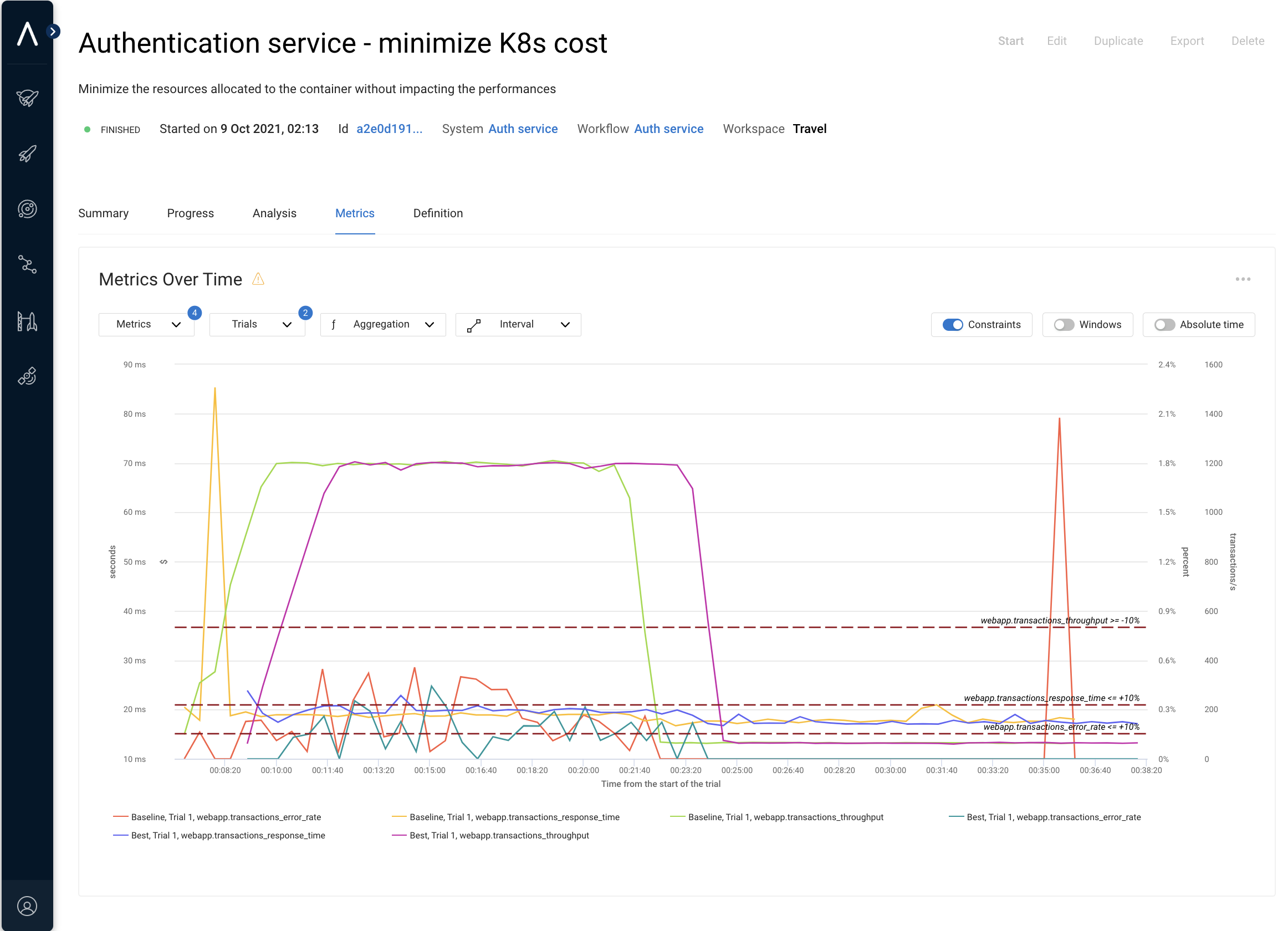Open the Aggregation dropdown
Screen dimensions: 1288x931
click(x=383, y=325)
